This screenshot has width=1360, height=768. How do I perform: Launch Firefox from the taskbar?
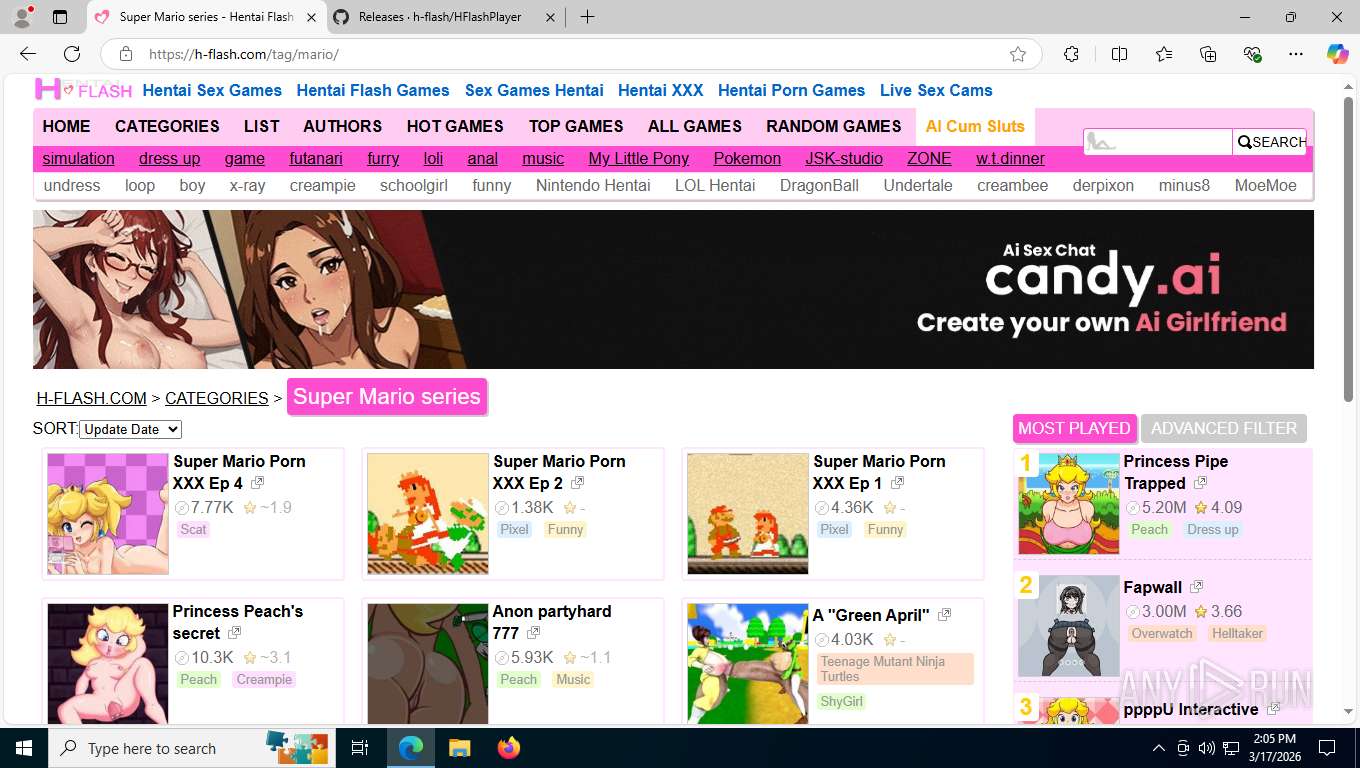509,748
